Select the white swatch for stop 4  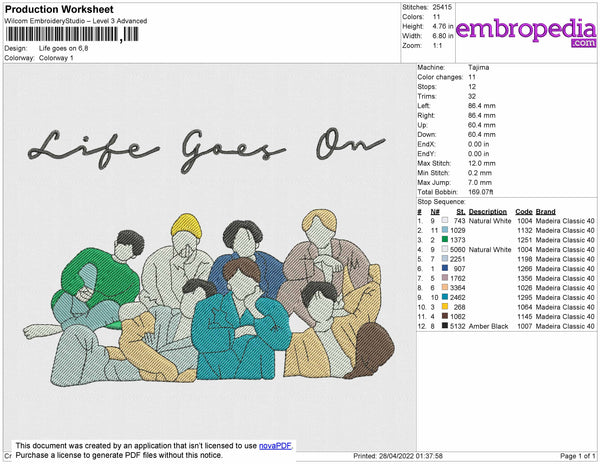[445, 249]
